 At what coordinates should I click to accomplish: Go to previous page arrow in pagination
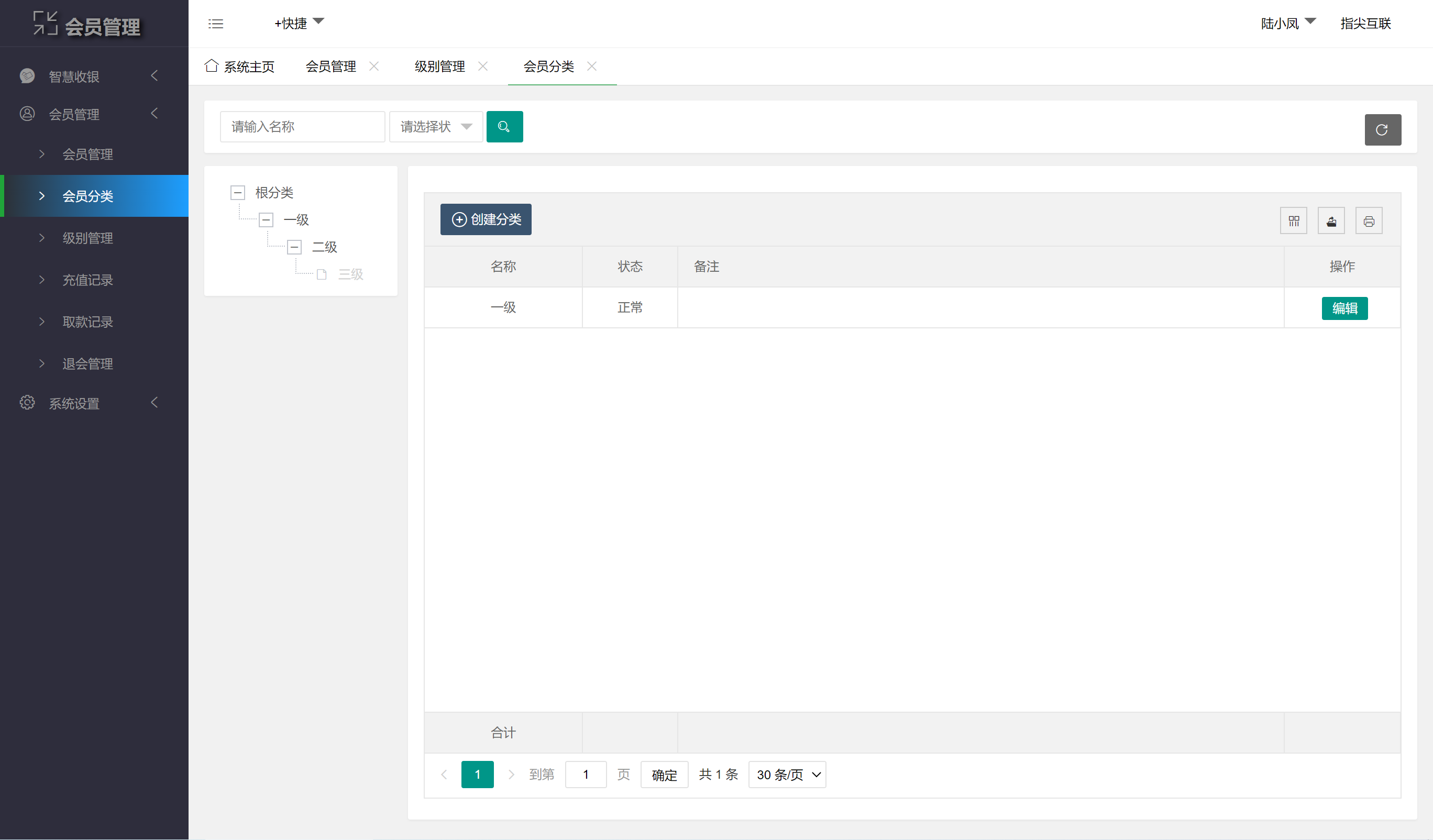click(x=444, y=774)
